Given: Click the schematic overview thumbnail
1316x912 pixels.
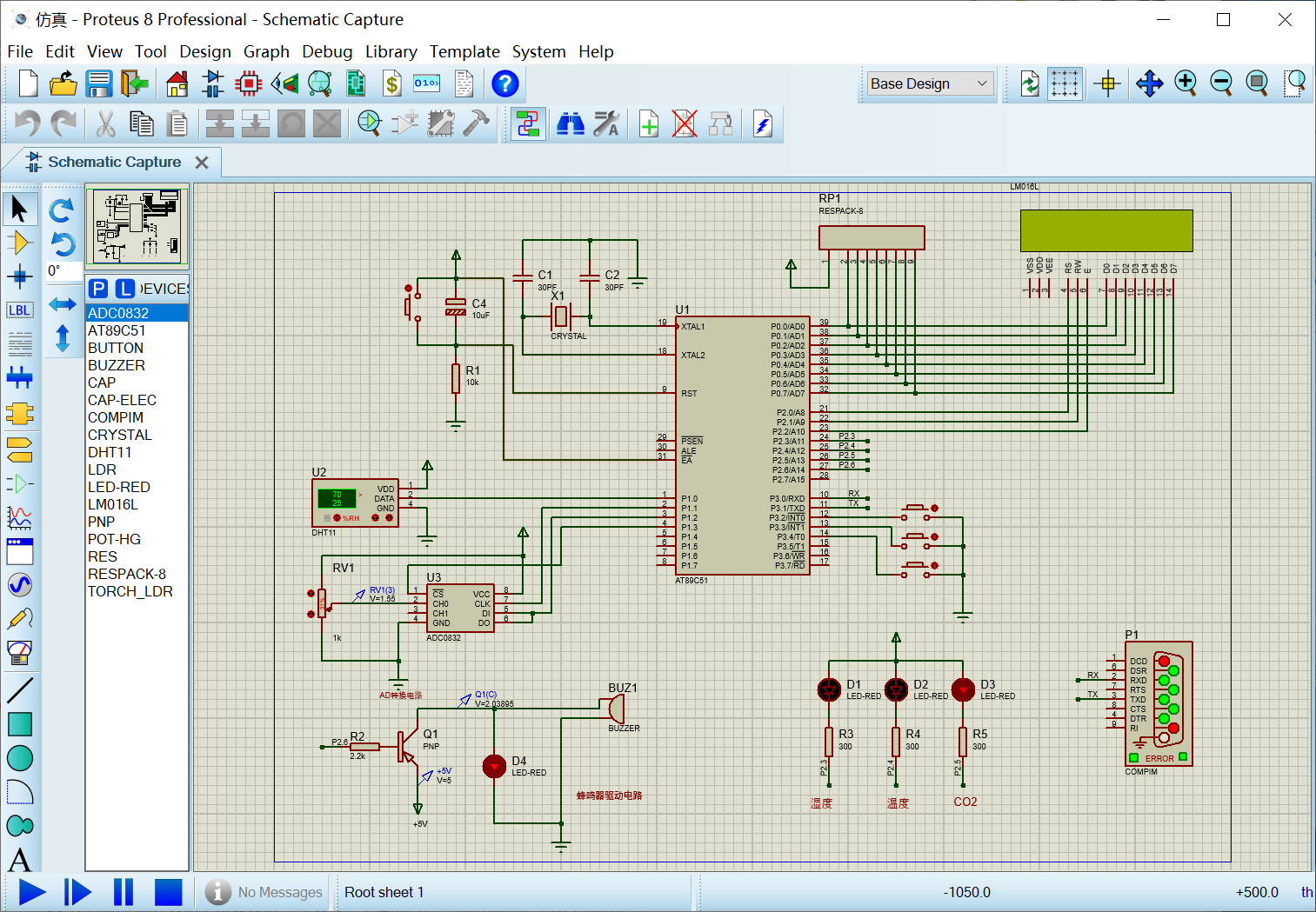Looking at the screenshot, I should (x=137, y=227).
